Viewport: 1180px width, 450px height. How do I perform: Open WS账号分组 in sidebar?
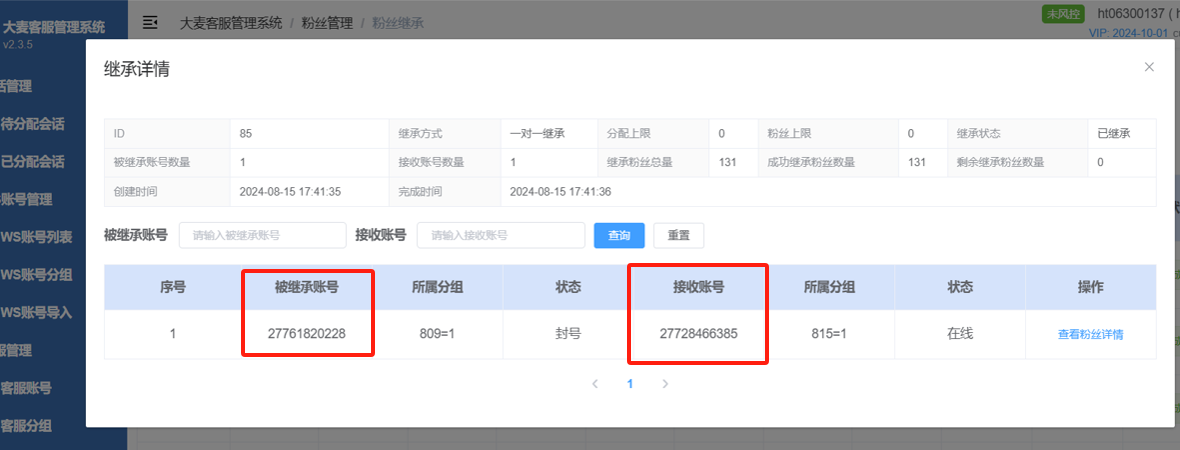tap(37, 275)
